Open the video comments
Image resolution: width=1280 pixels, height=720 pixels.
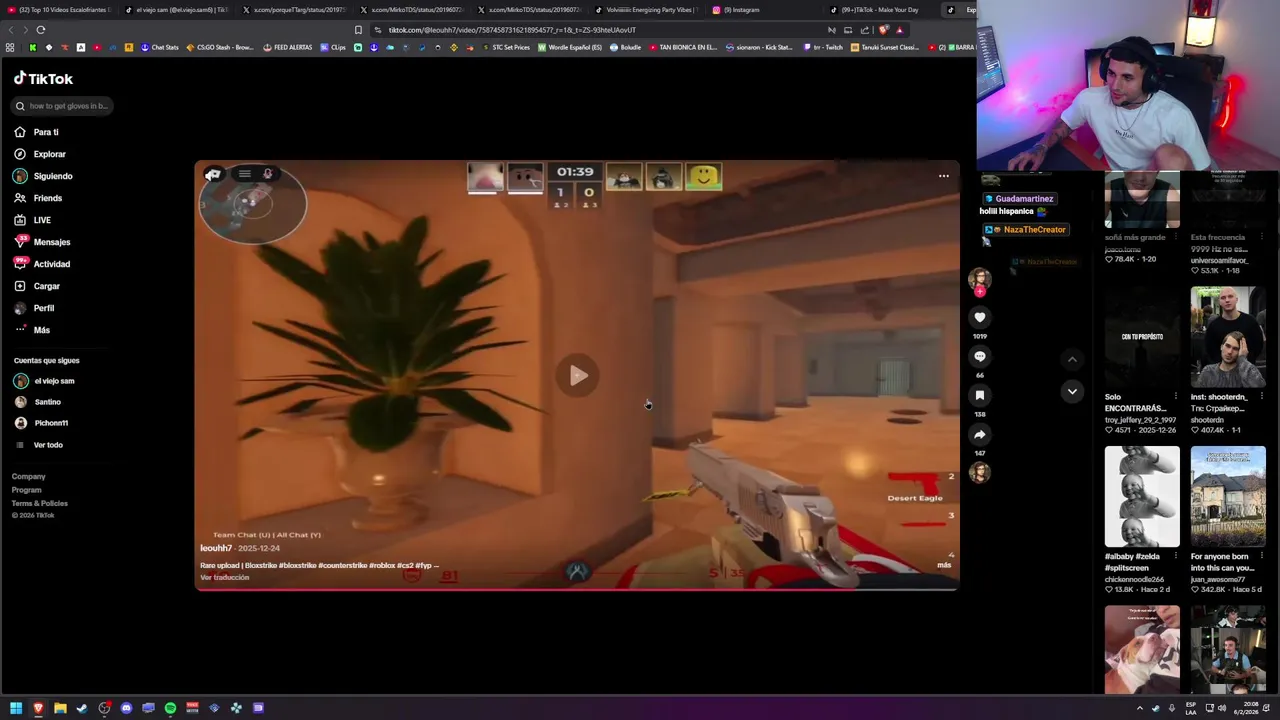pos(980,356)
